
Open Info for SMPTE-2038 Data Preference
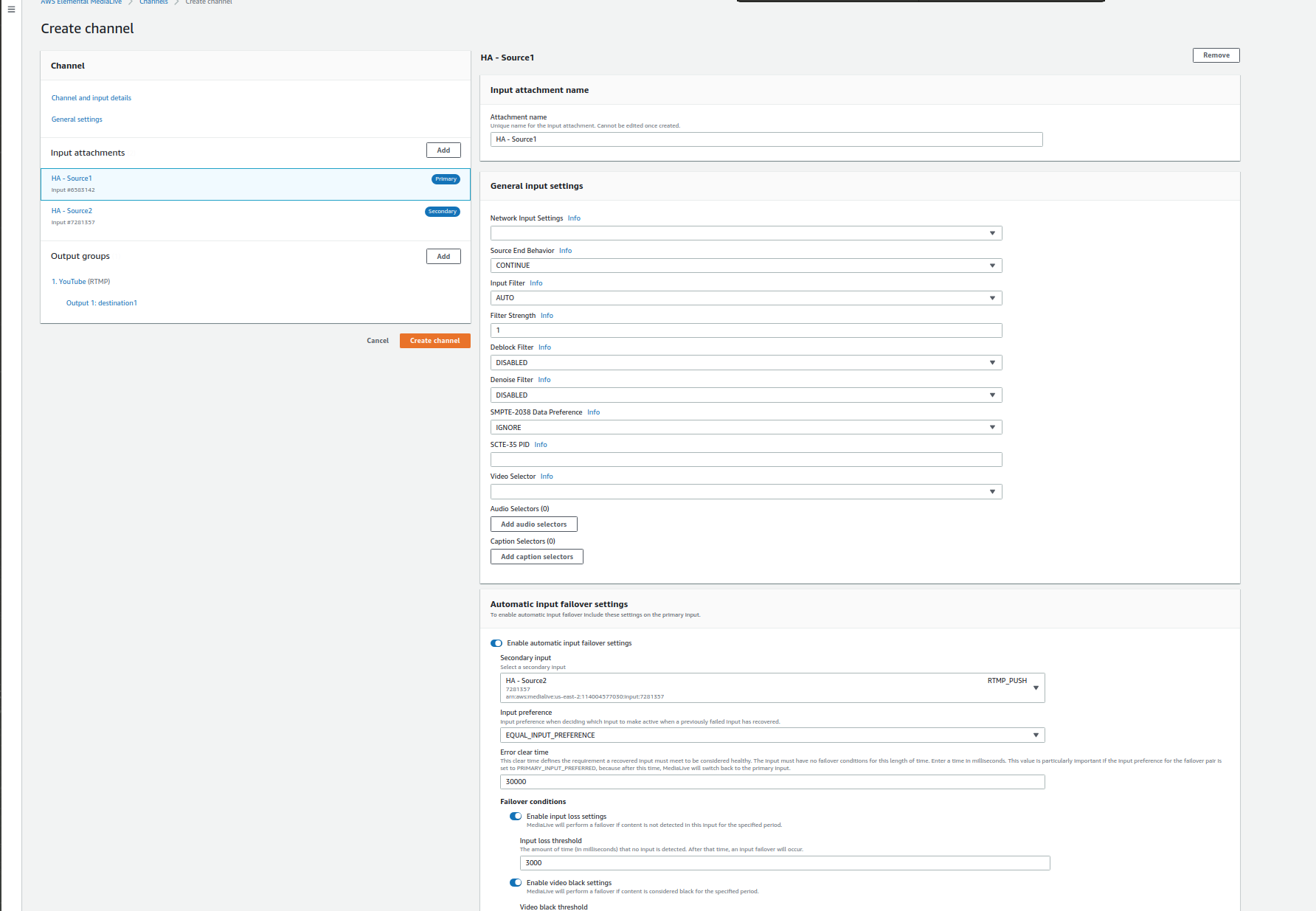(594, 412)
